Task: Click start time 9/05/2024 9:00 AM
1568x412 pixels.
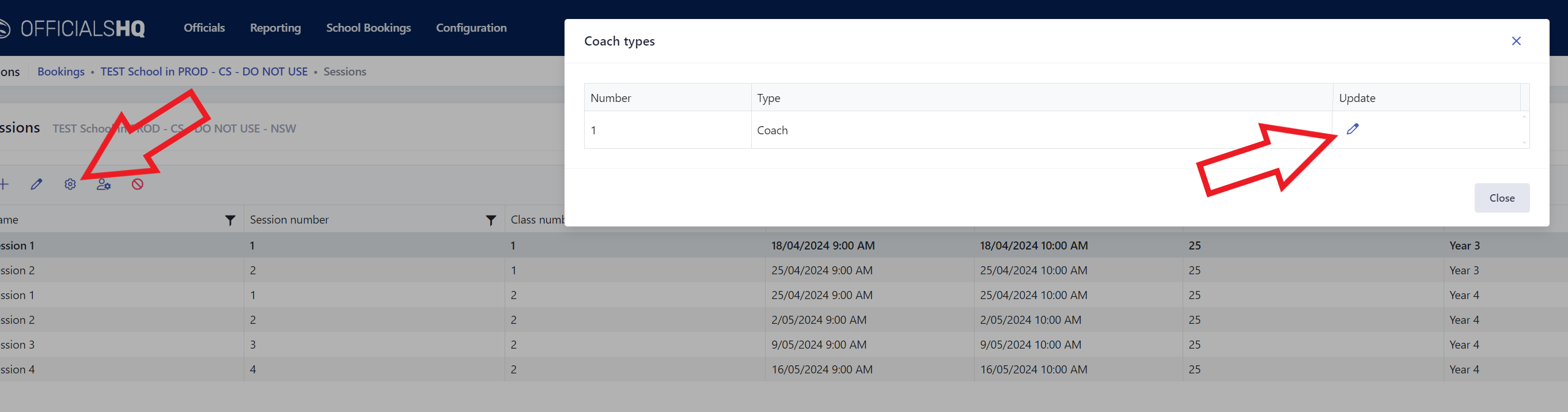Action: point(819,345)
